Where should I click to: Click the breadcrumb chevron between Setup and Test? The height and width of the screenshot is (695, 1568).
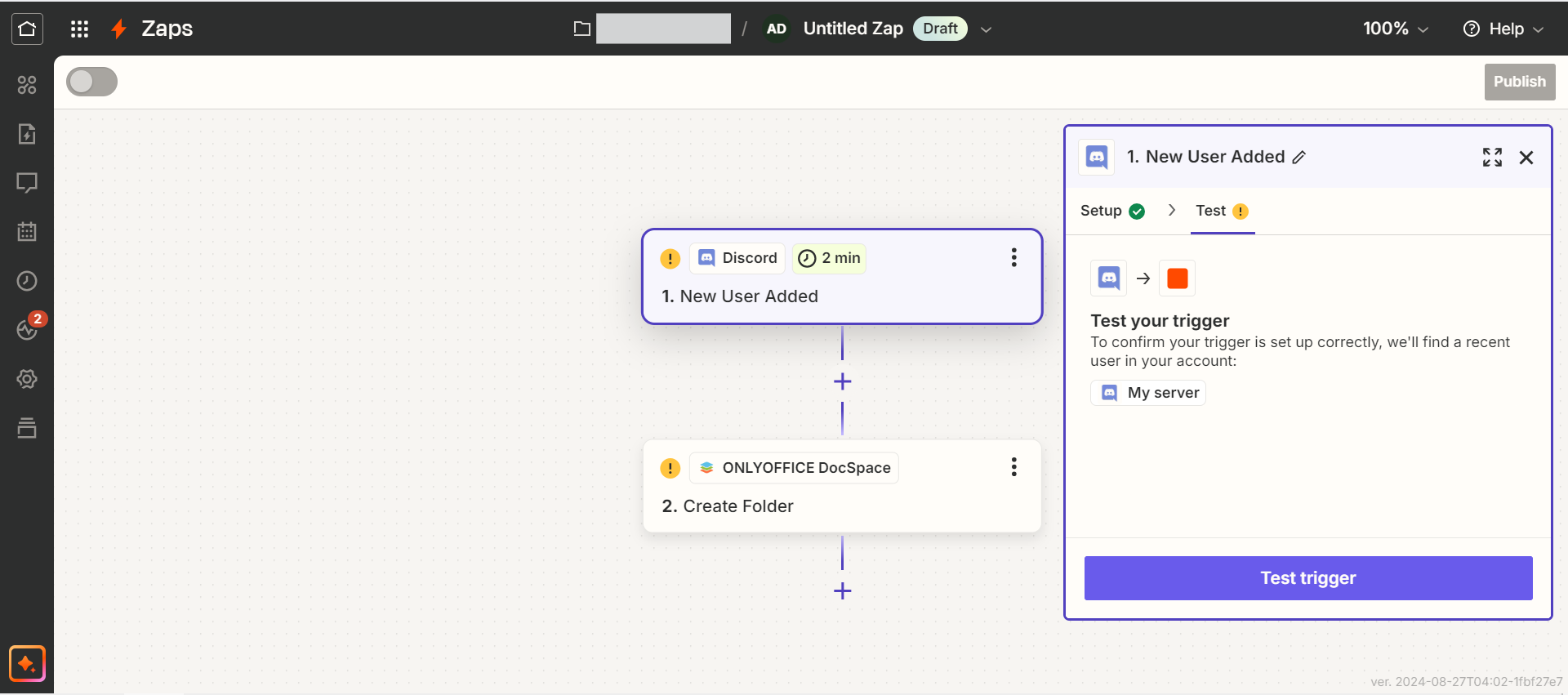tap(1172, 211)
